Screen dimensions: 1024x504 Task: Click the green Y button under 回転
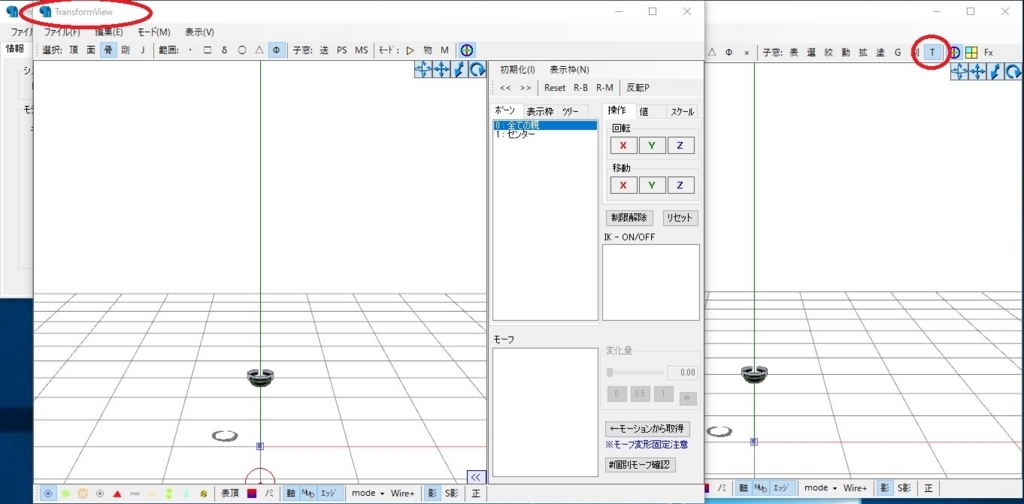point(652,146)
